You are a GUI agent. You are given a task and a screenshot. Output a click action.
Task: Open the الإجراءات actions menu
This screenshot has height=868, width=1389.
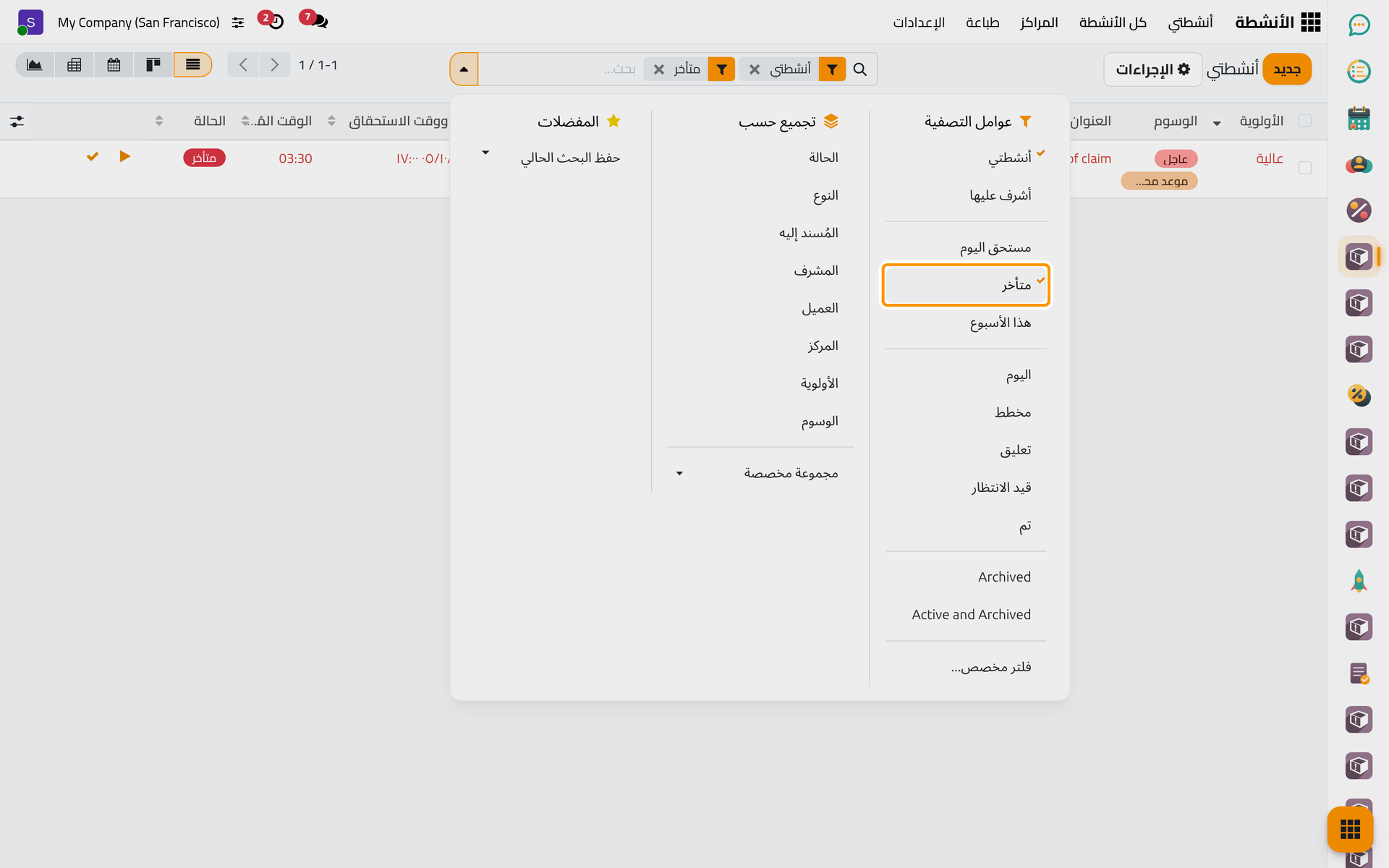(x=1153, y=69)
